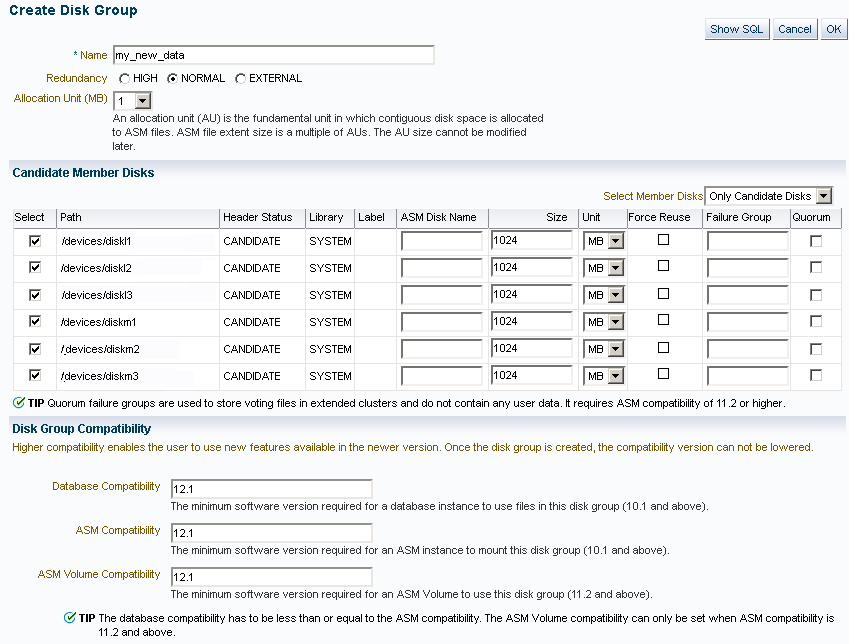This screenshot has width=849, height=644.
Task: Click the Show SQL button
Action: point(736,29)
